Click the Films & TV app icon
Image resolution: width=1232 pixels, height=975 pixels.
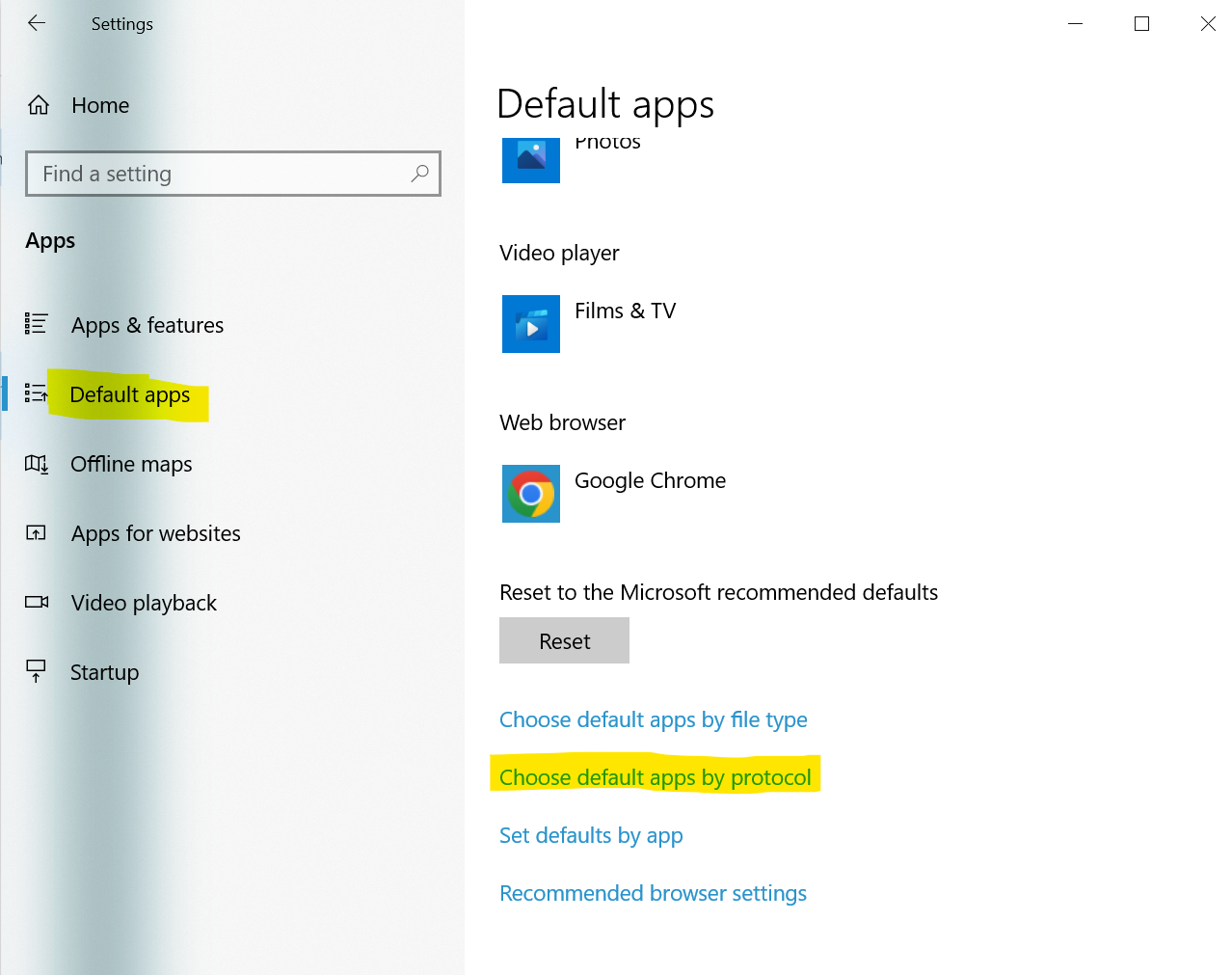pos(530,324)
